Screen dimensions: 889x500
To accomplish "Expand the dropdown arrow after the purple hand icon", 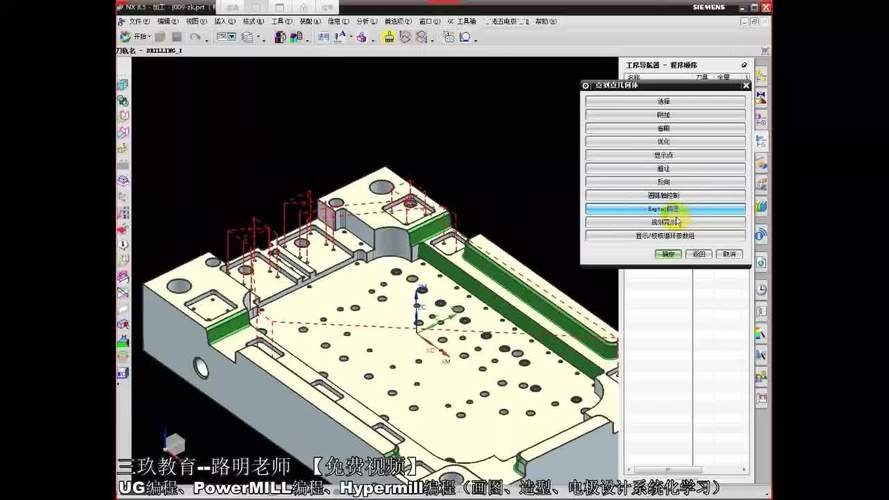I will point(372,40).
